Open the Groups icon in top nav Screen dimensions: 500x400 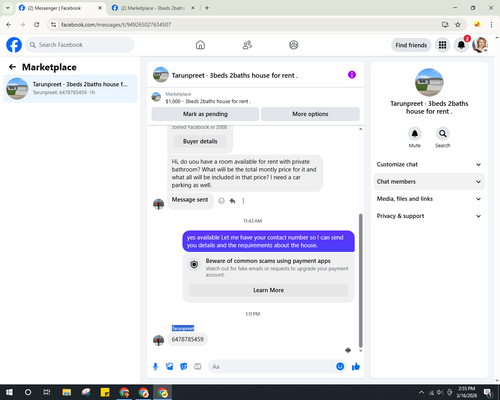tap(294, 45)
